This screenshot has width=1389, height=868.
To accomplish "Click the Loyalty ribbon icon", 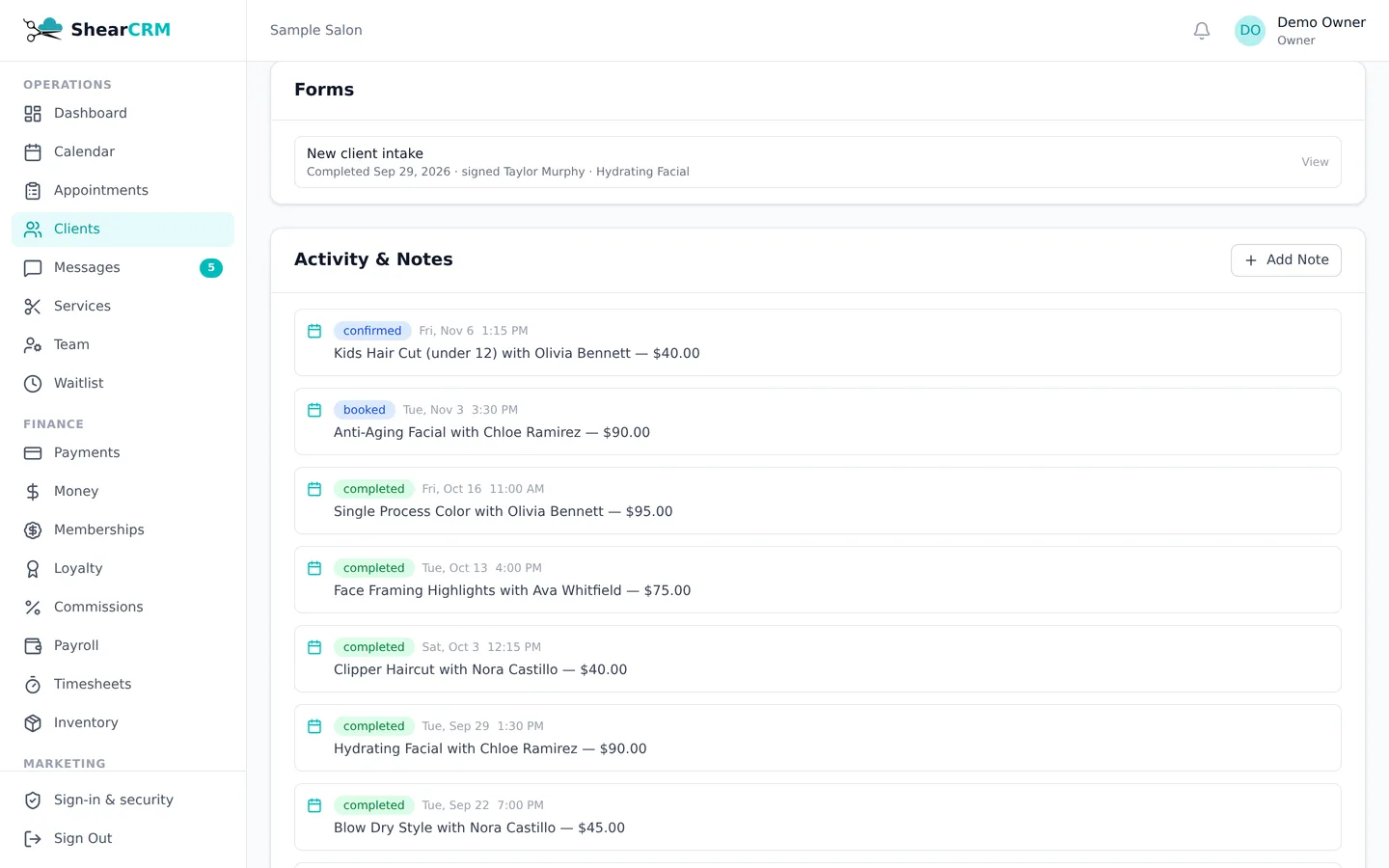I will point(33,569).
